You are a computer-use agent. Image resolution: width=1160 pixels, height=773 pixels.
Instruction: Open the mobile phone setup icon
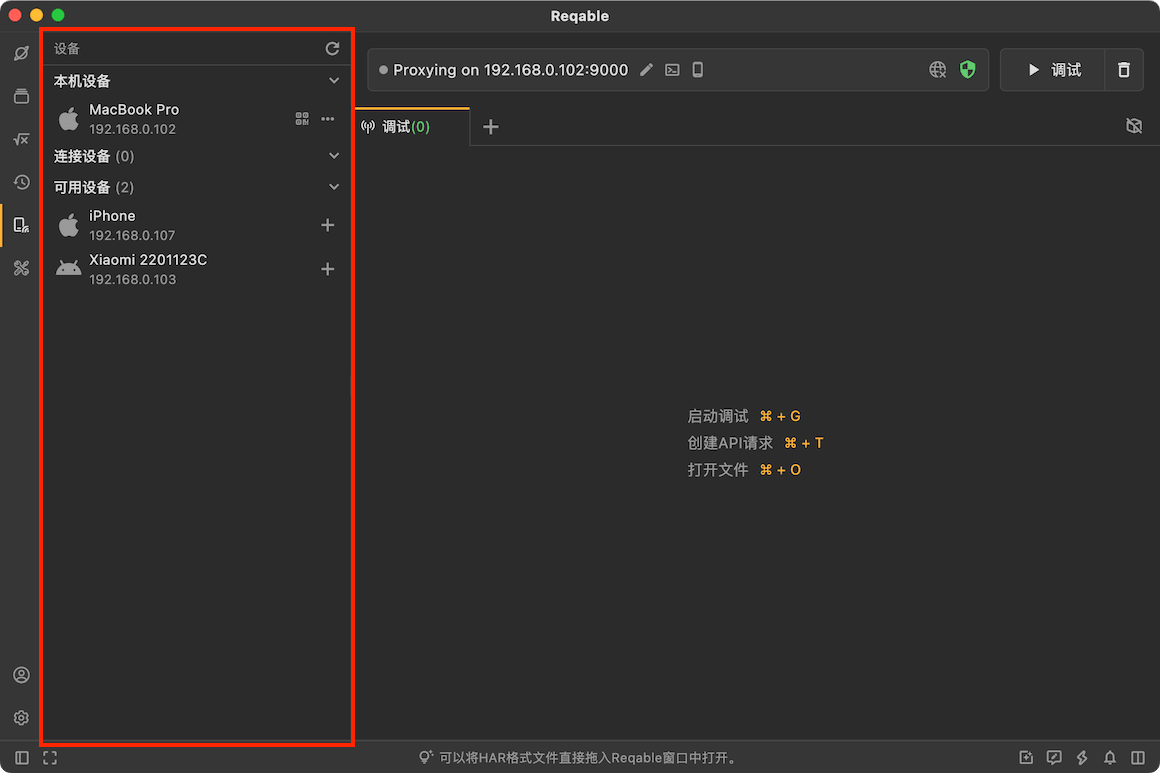pos(697,70)
